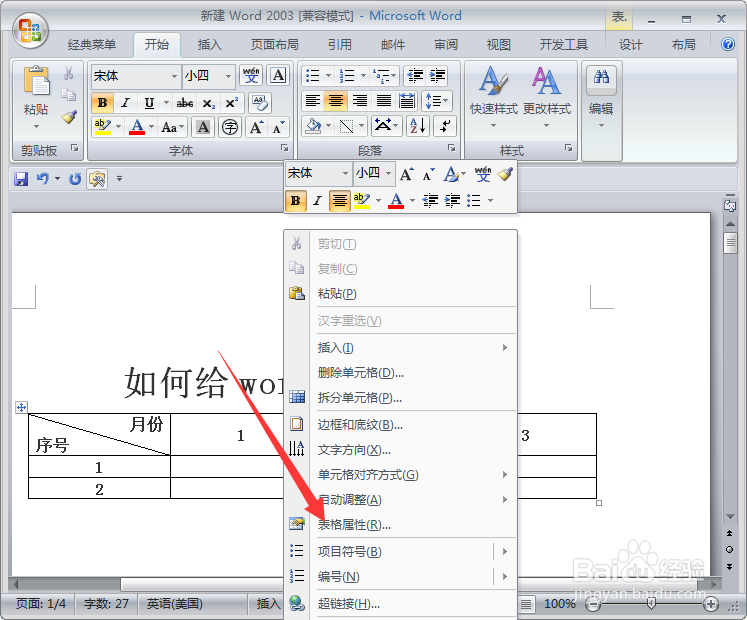Click Shrink Font in ribbon font group
The image size is (747, 620).
click(279, 127)
